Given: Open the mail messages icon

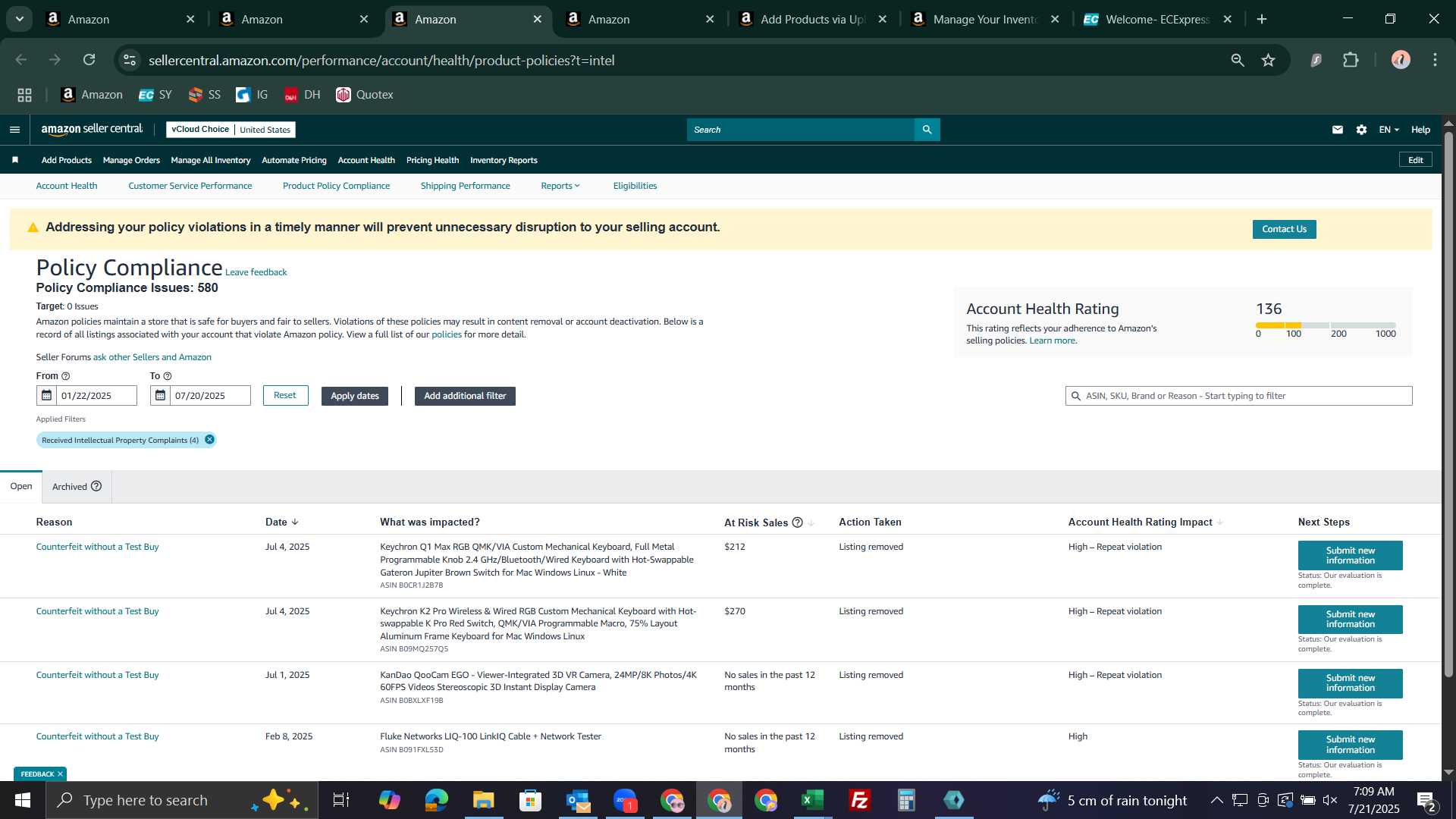Looking at the screenshot, I should pyautogui.click(x=1338, y=130).
